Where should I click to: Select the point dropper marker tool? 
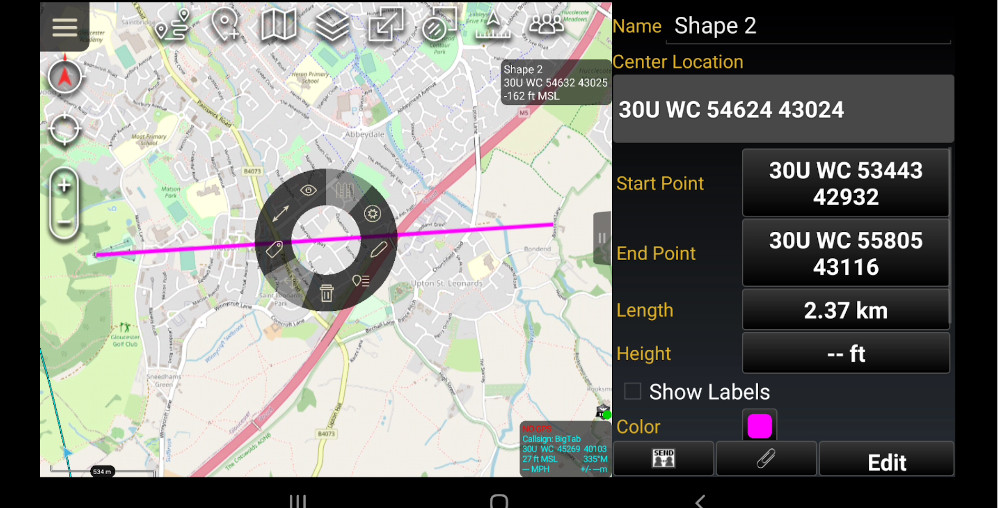pyautogui.click(x=226, y=25)
